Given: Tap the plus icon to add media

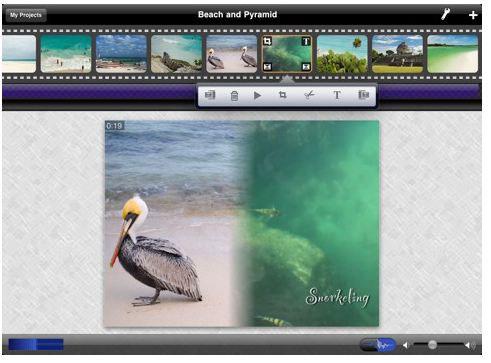Looking at the screenshot, I should point(473,15).
